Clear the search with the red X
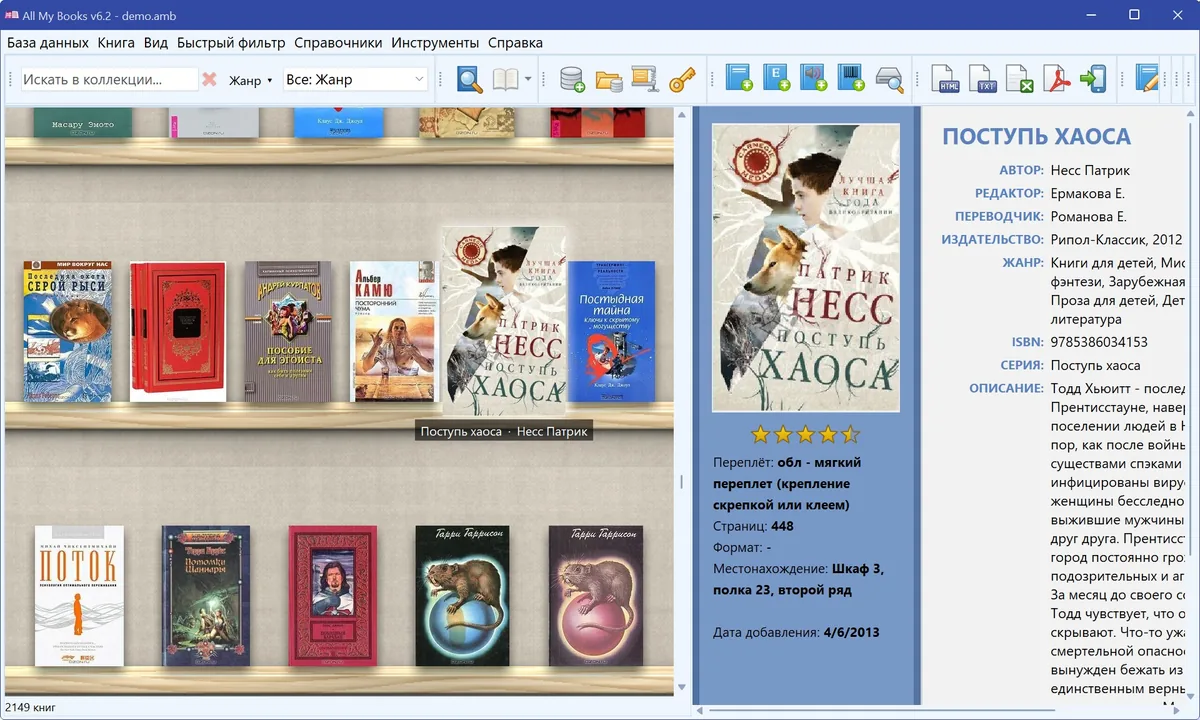The width and height of the screenshot is (1200, 720). [209, 79]
